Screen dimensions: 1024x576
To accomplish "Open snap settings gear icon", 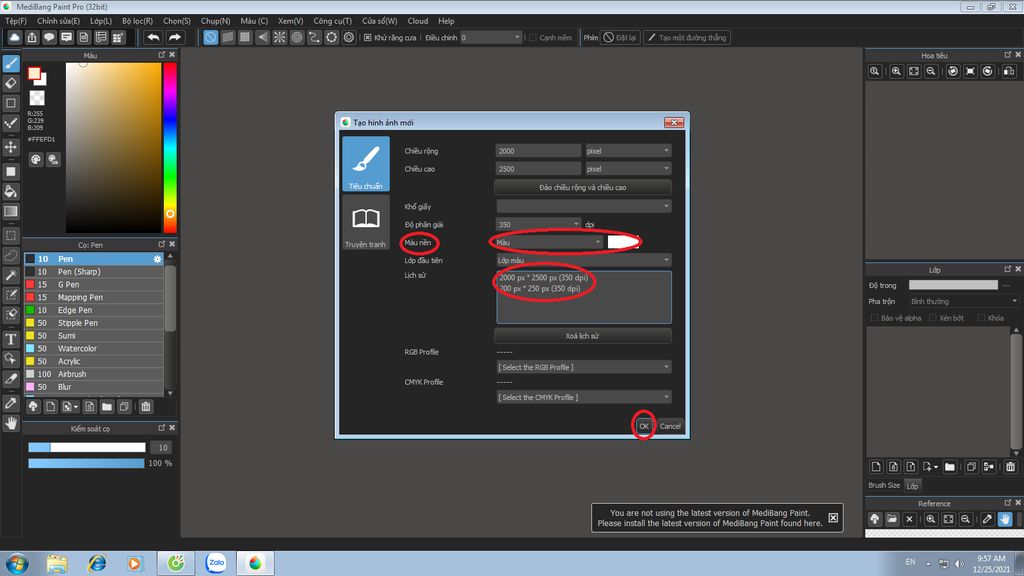I will [x=349, y=37].
